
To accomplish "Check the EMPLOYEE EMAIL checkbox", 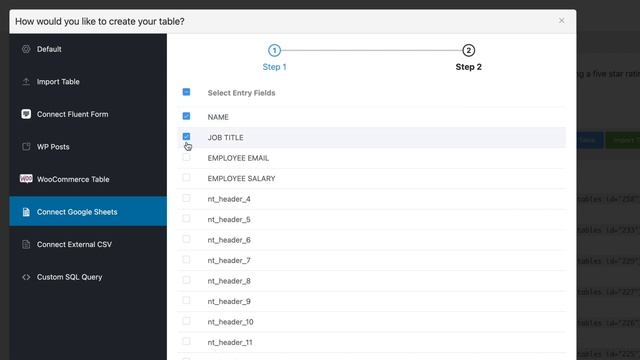I will tap(187, 158).
